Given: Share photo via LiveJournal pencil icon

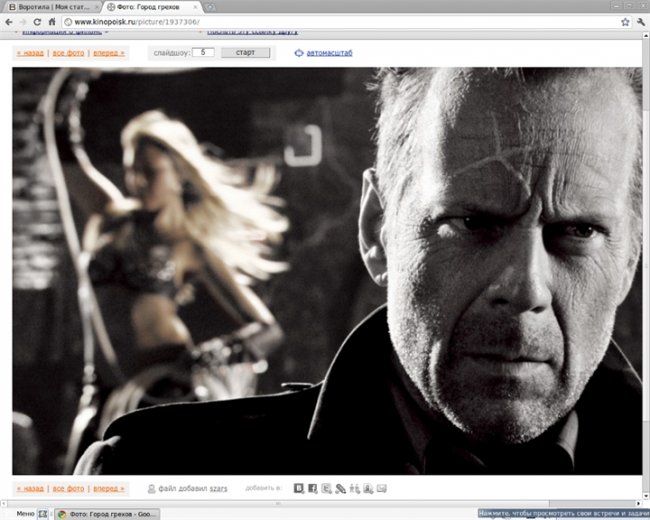Looking at the screenshot, I should (x=340, y=488).
